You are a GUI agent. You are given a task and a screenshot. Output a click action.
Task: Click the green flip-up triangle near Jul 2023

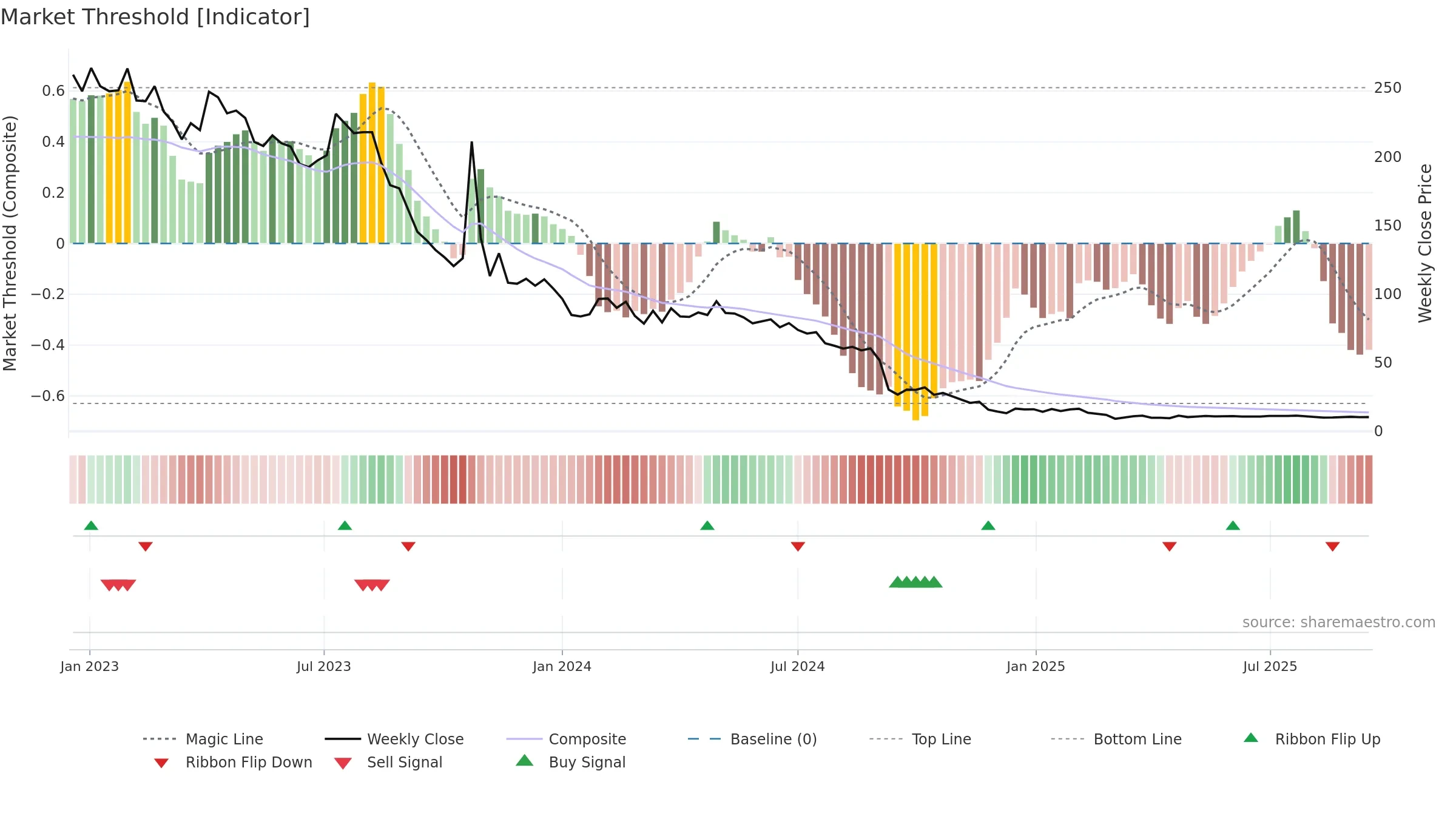click(x=345, y=525)
